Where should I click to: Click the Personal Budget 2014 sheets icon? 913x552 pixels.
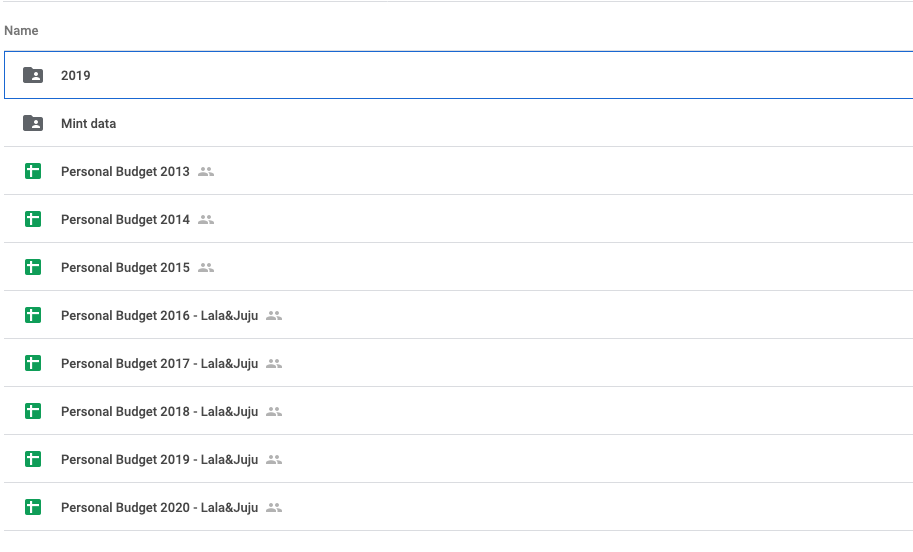[x=33, y=219]
